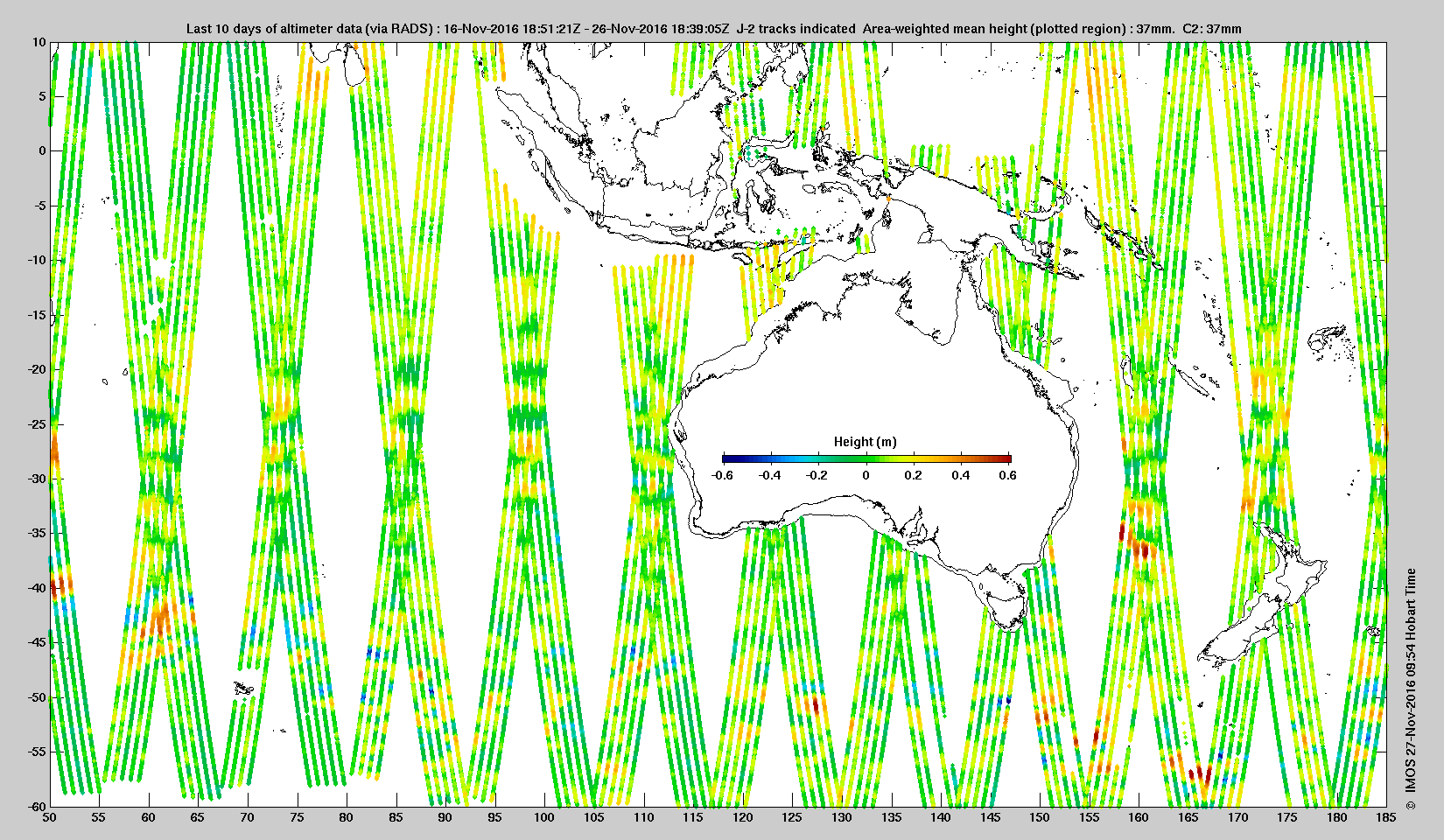The image size is (1444, 840).
Task: Click the 'Height (m)' colorbar label
Action: 865,442
